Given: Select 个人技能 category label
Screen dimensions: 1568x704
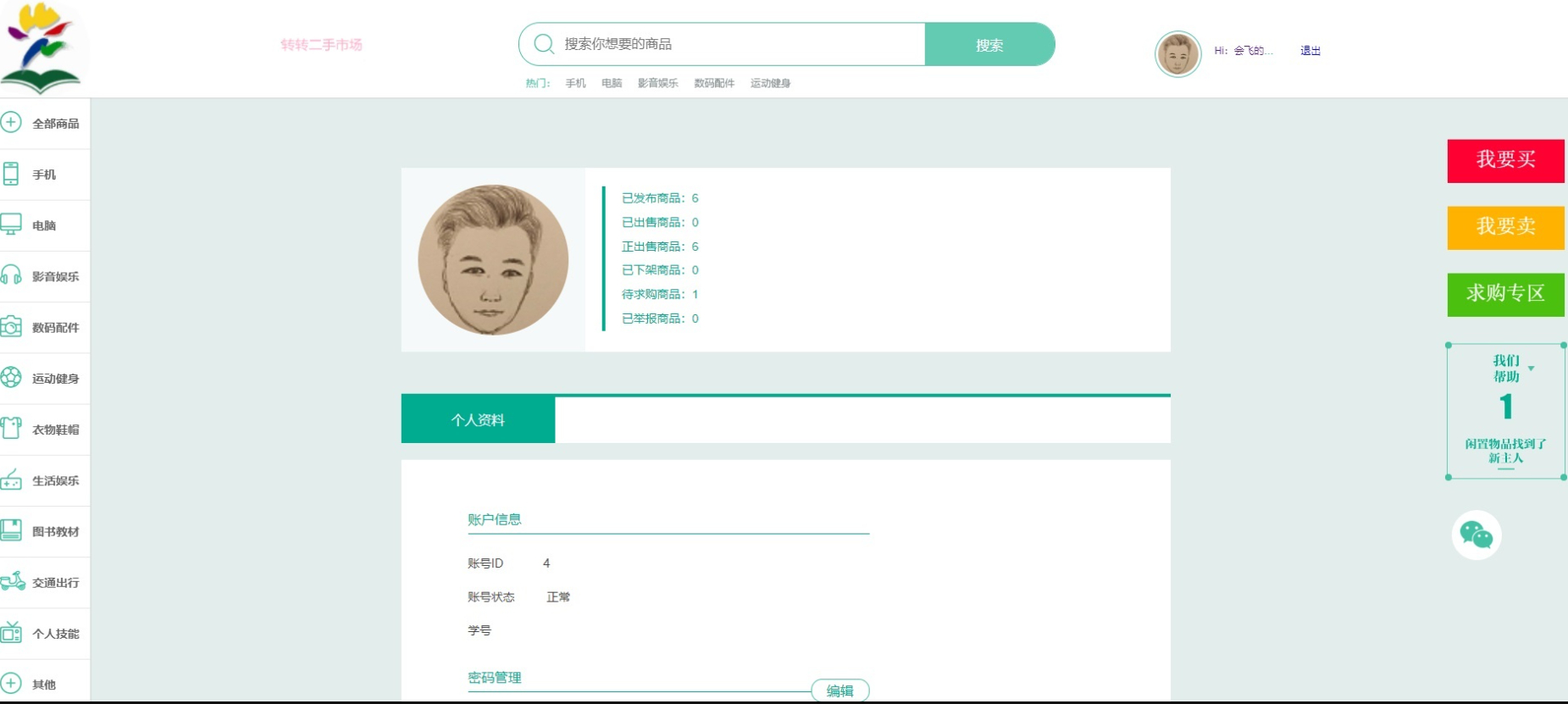Looking at the screenshot, I should pyautogui.click(x=56, y=634).
